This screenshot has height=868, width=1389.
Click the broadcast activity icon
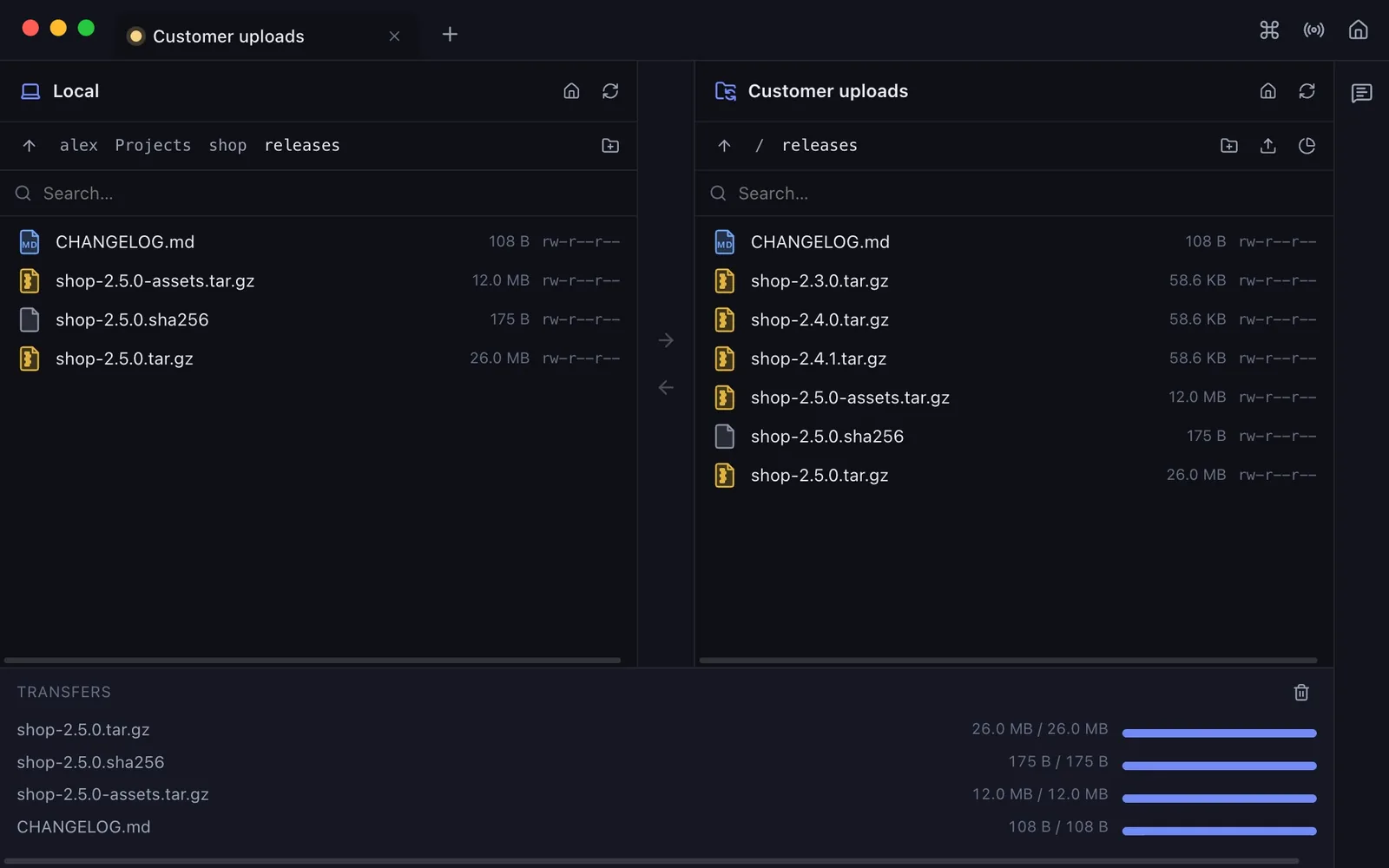click(1313, 30)
